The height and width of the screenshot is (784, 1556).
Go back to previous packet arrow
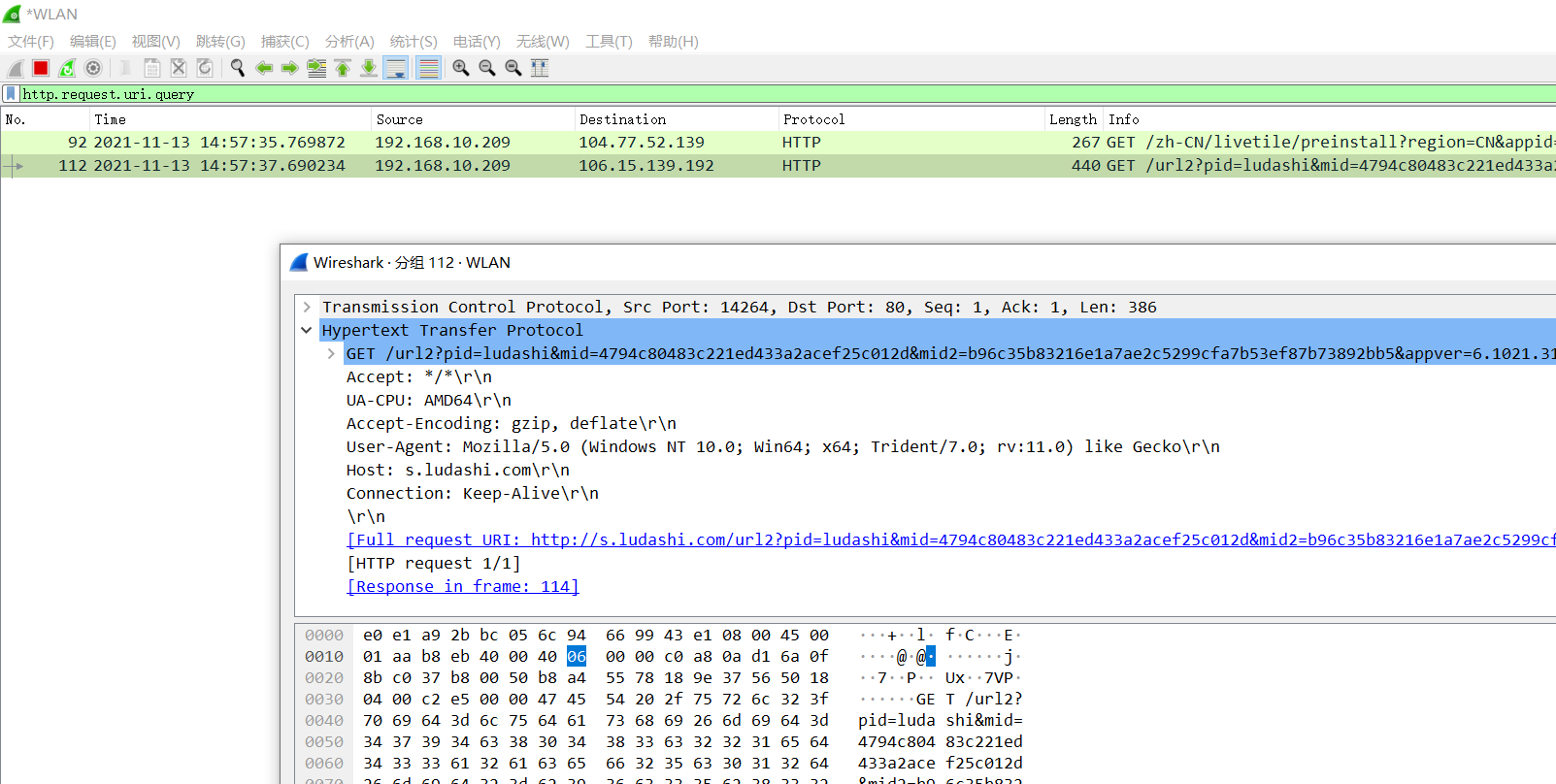tap(264, 68)
